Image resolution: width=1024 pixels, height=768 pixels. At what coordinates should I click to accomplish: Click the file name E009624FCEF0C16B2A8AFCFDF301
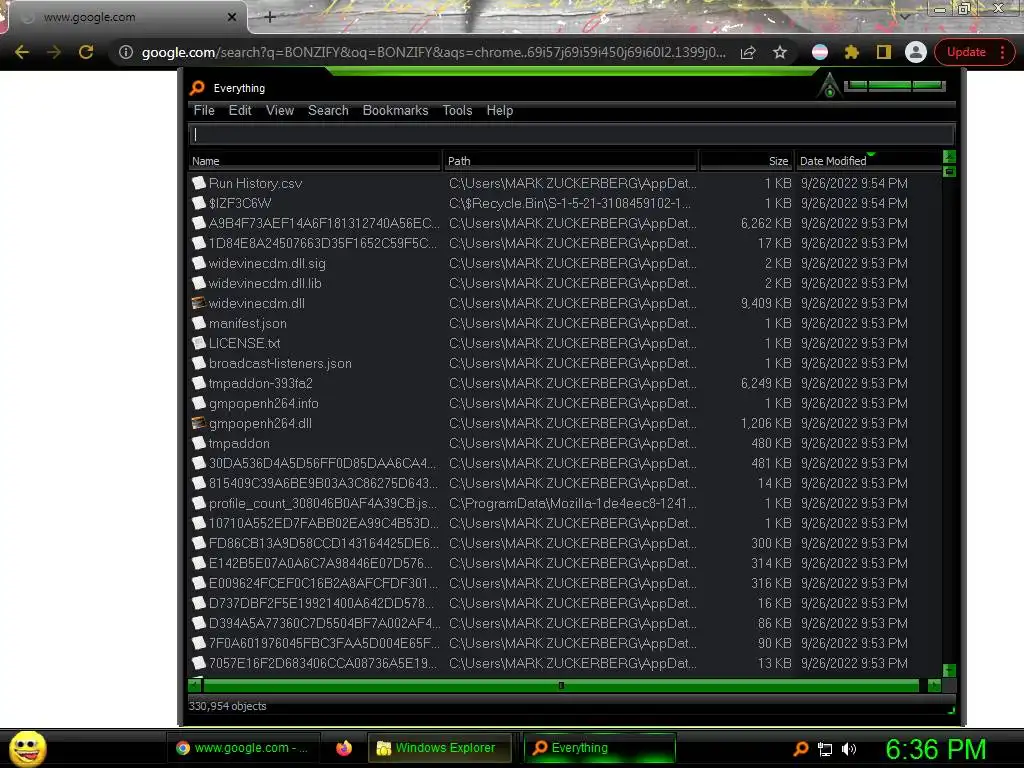point(323,583)
